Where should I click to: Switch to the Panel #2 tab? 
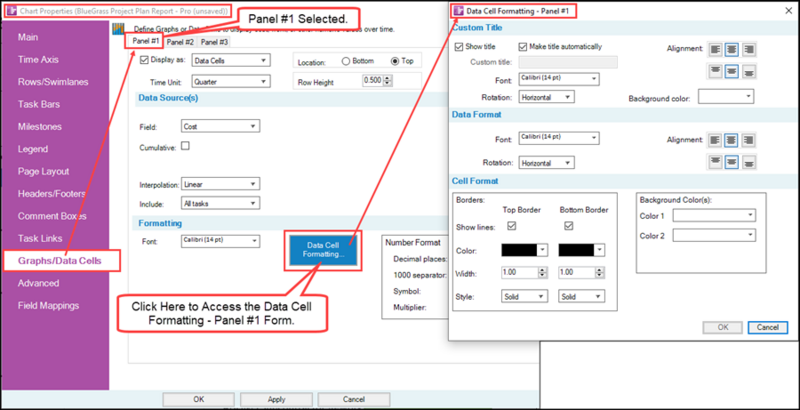(x=180, y=42)
